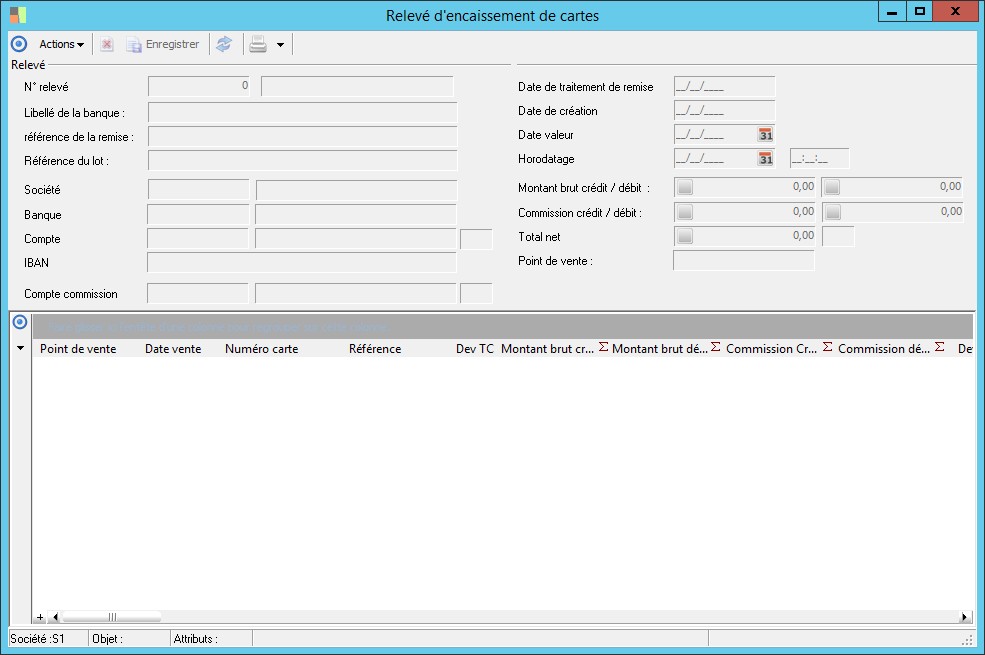Click the refresh arrows icon in toolbar

(224, 44)
